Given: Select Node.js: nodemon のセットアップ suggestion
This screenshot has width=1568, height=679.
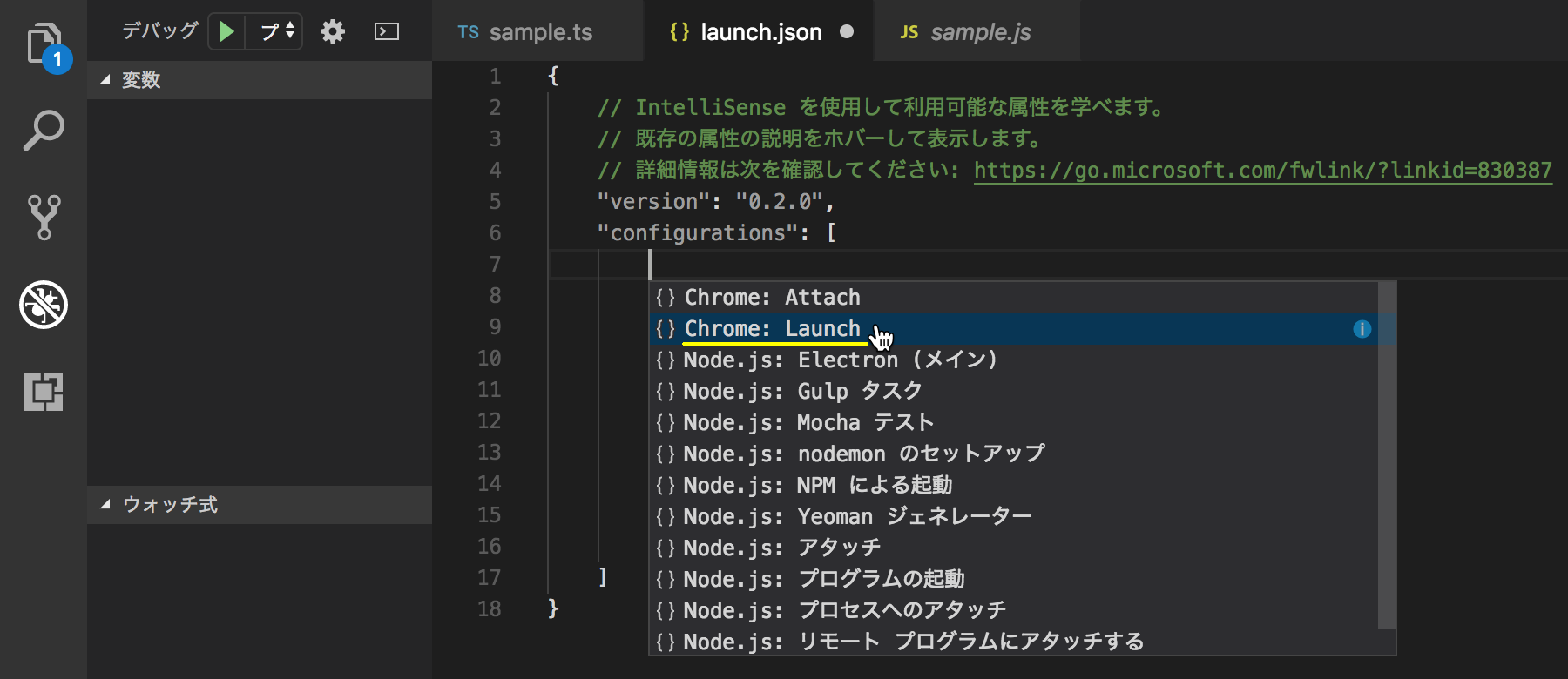Looking at the screenshot, I should [x=1014, y=454].
